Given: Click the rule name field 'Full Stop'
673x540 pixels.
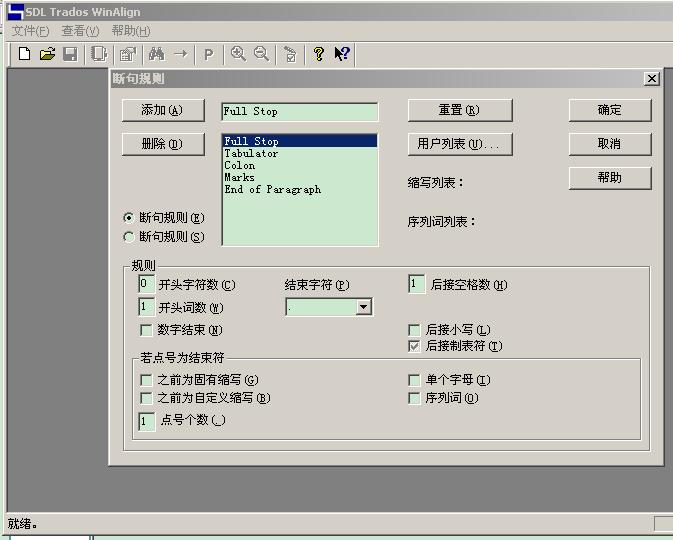Looking at the screenshot, I should click(x=300, y=112).
